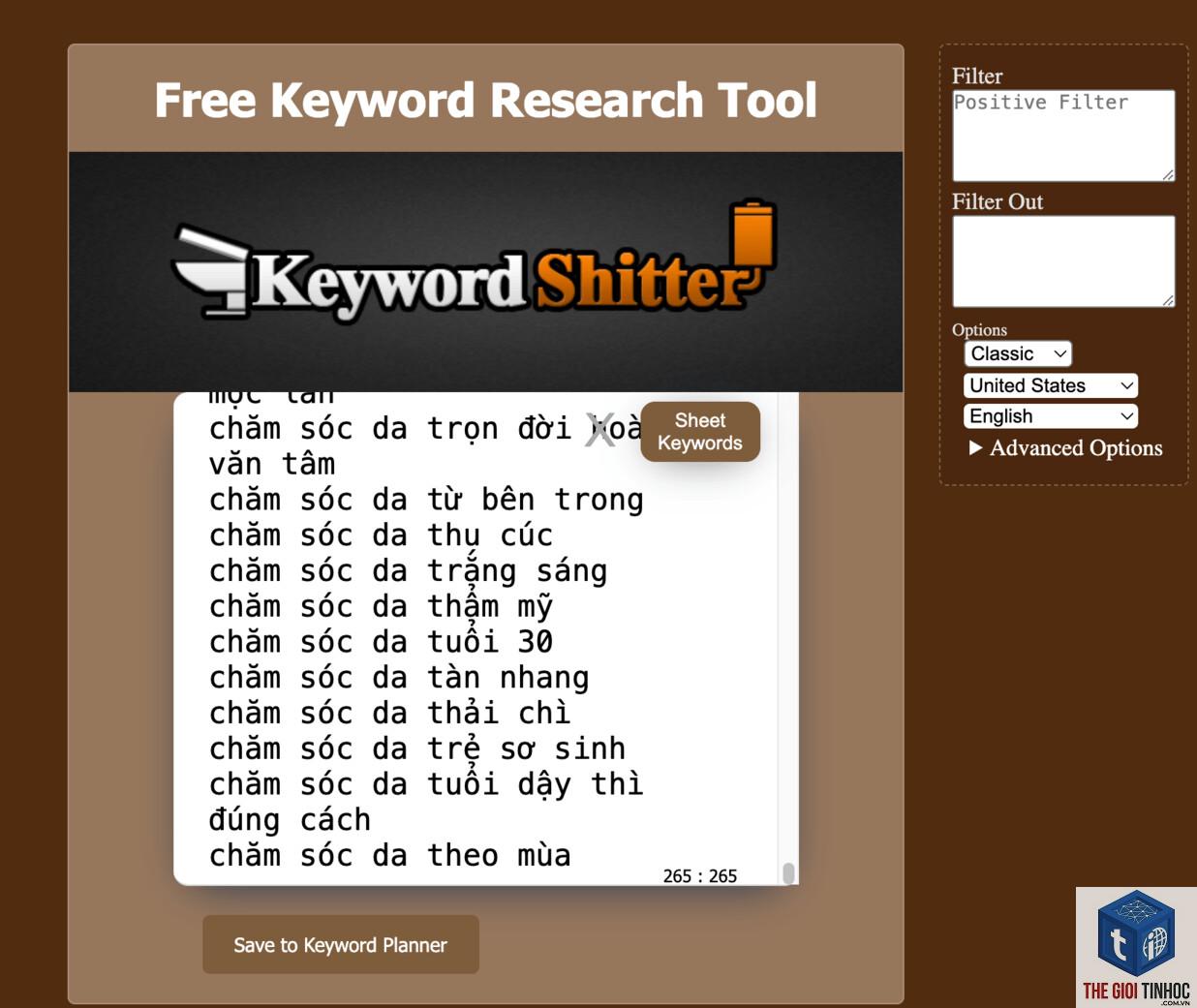Open the English language dropdown
1197x1008 pixels.
1051,416
